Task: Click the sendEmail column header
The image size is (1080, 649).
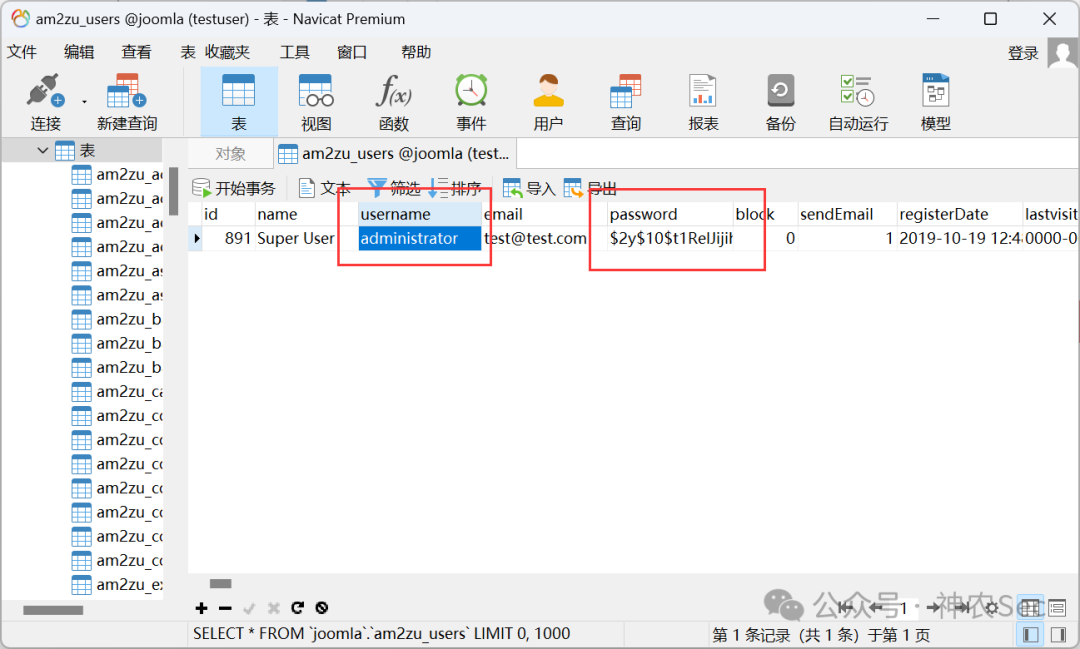Action: (x=847, y=214)
